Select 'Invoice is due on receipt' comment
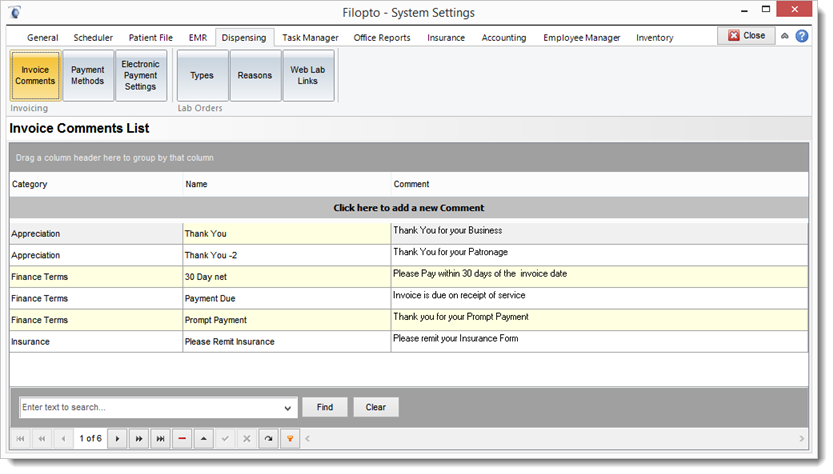 pos(600,299)
